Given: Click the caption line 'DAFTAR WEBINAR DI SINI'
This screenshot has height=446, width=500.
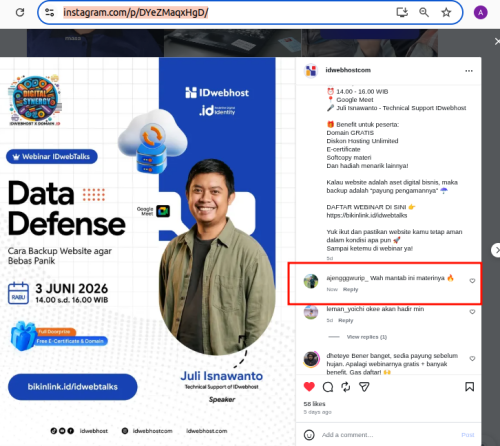Looking at the screenshot, I should click(371, 207).
